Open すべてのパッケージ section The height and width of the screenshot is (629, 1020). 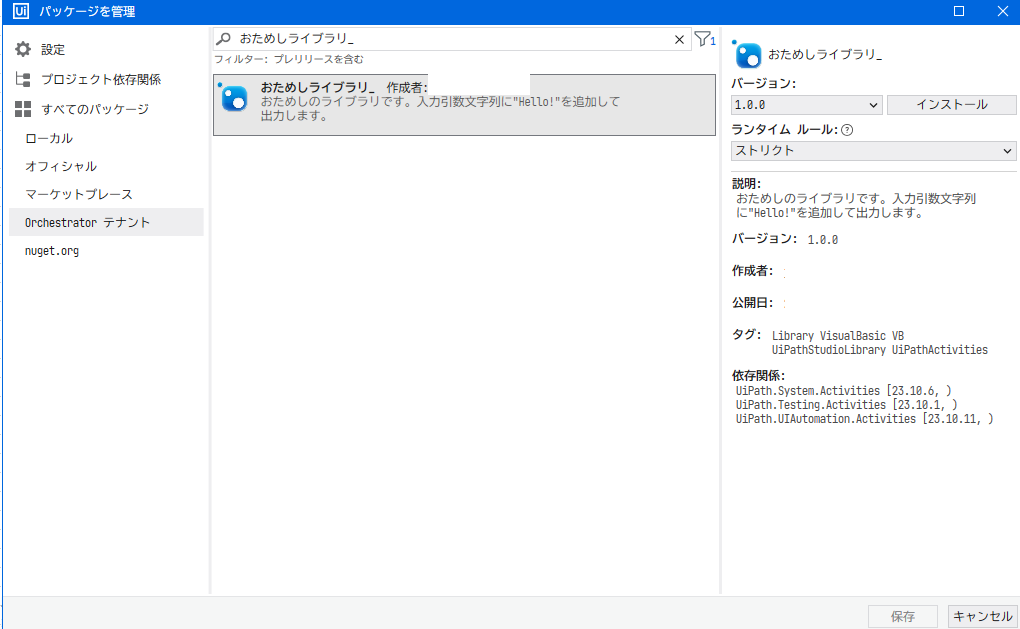(x=95, y=109)
